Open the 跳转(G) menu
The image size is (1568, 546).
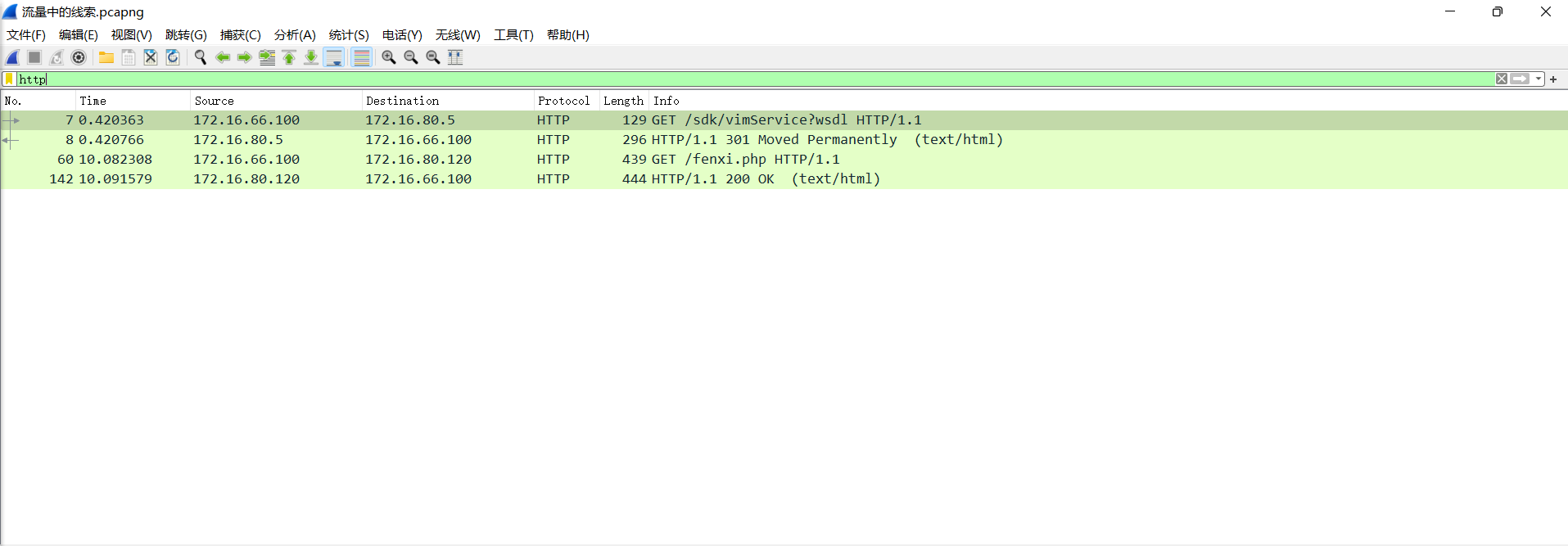pos(186,35)
